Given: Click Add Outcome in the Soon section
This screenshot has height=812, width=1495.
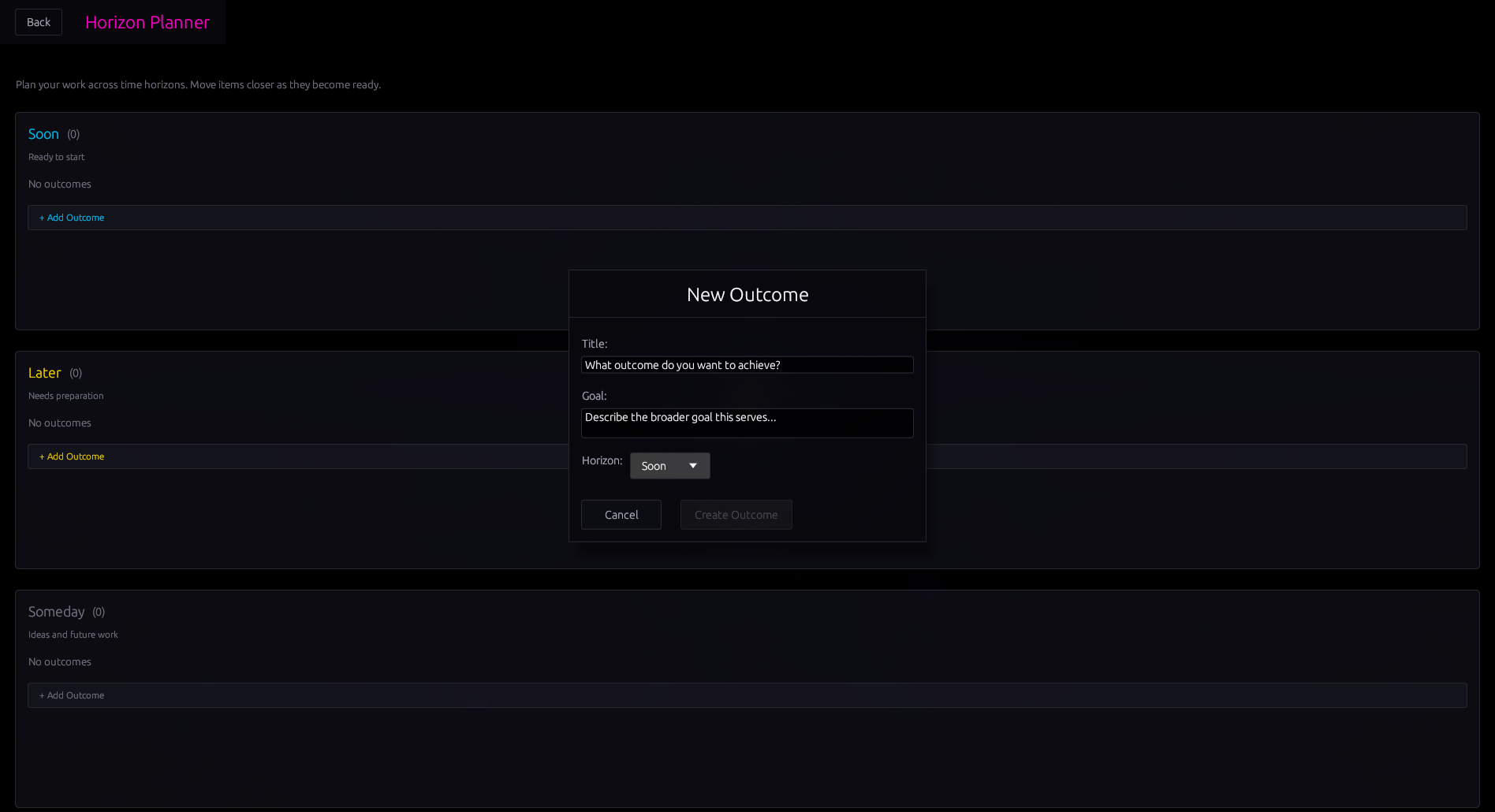Looking at the screenshot, I should tap(71, 218).
